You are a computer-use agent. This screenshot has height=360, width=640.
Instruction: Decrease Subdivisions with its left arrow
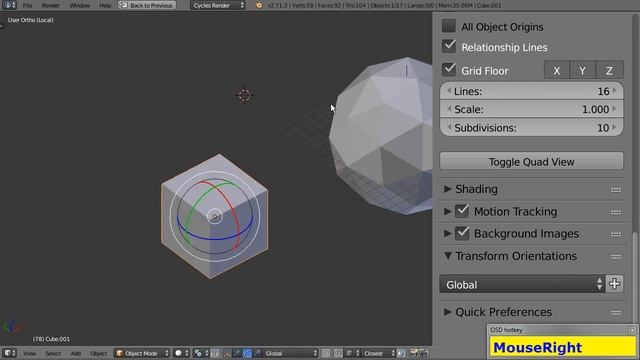click(x=449, y=127)
